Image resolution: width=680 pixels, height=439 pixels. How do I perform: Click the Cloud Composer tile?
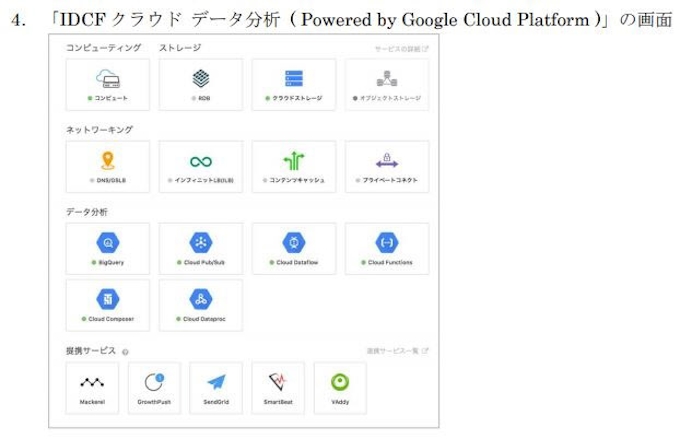(108, 305)
